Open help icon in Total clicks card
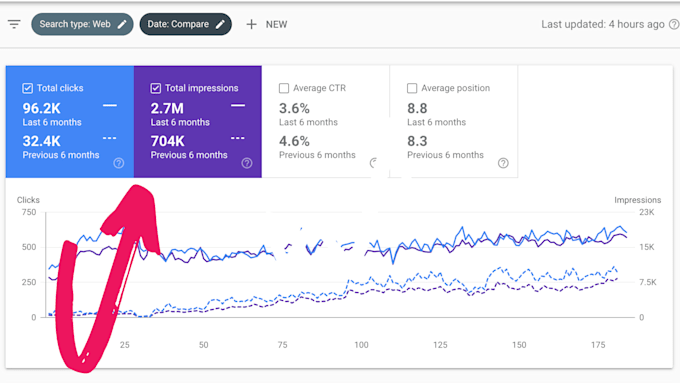680x383 pixels. click(x=119, y=163)
